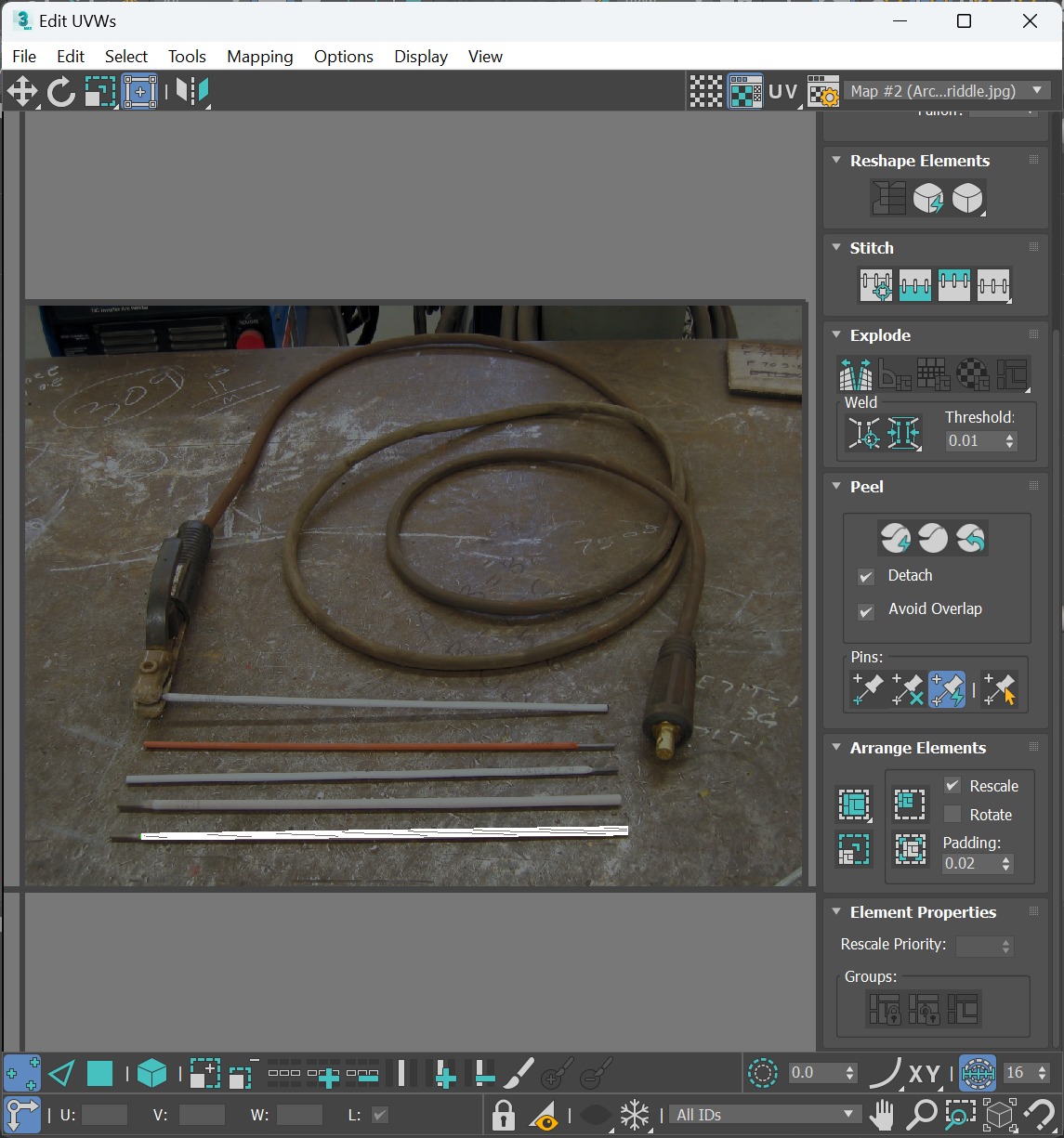Open the Edit menu
The width and height of the screenshot is (1064, 1138).
[x=71, y=57]
